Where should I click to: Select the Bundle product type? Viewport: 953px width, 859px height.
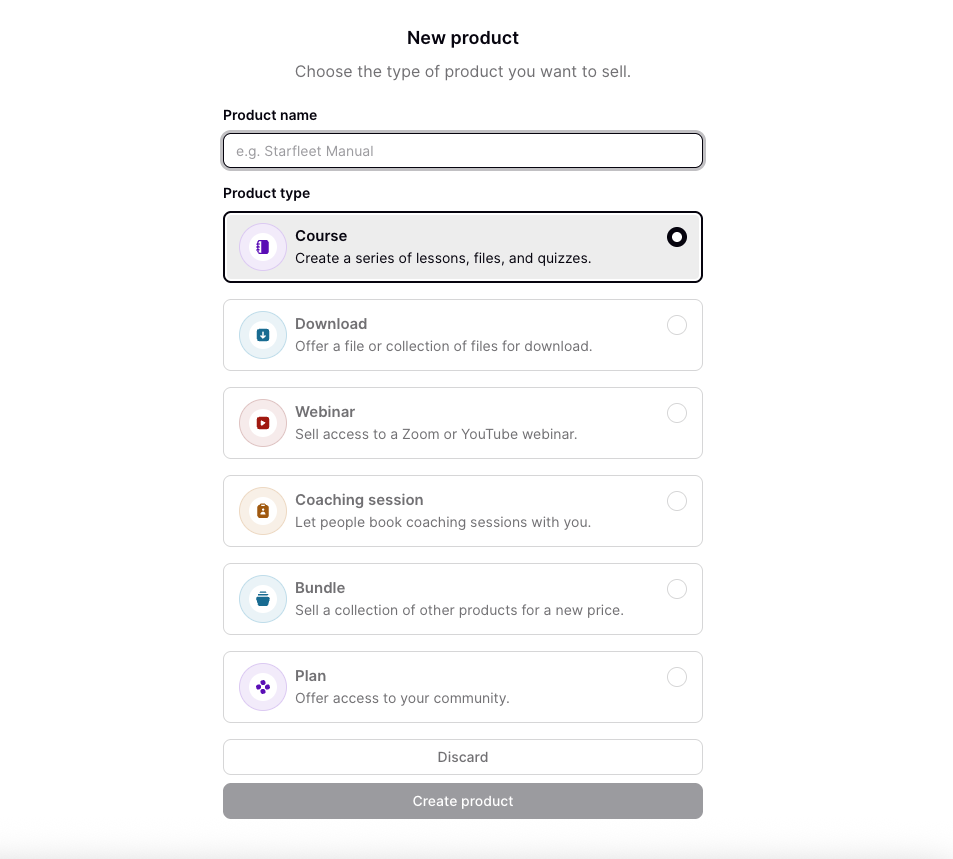coord(677,589)
